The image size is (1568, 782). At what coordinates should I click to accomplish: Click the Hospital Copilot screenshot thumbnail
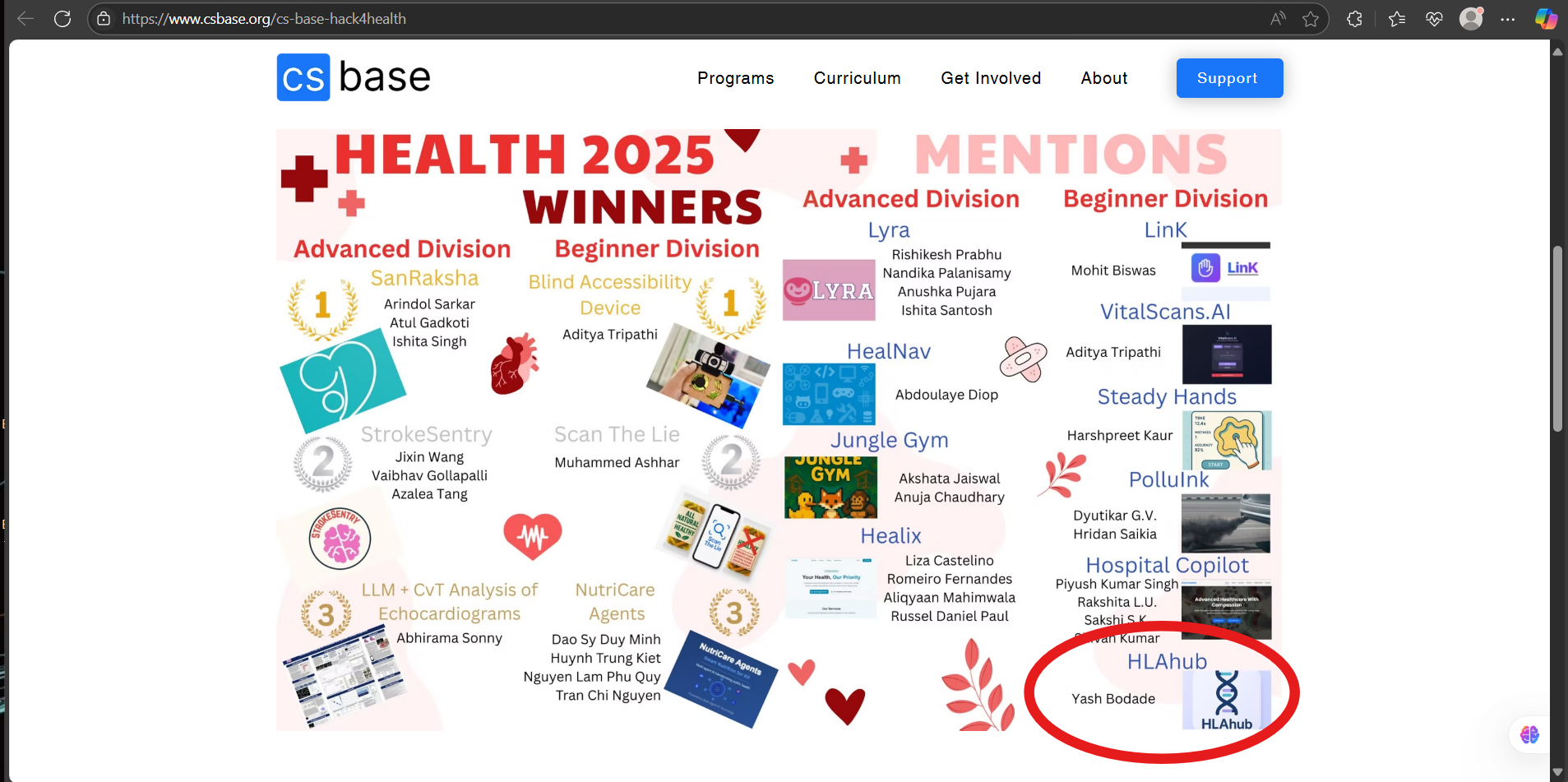(x=1227, y=610)
